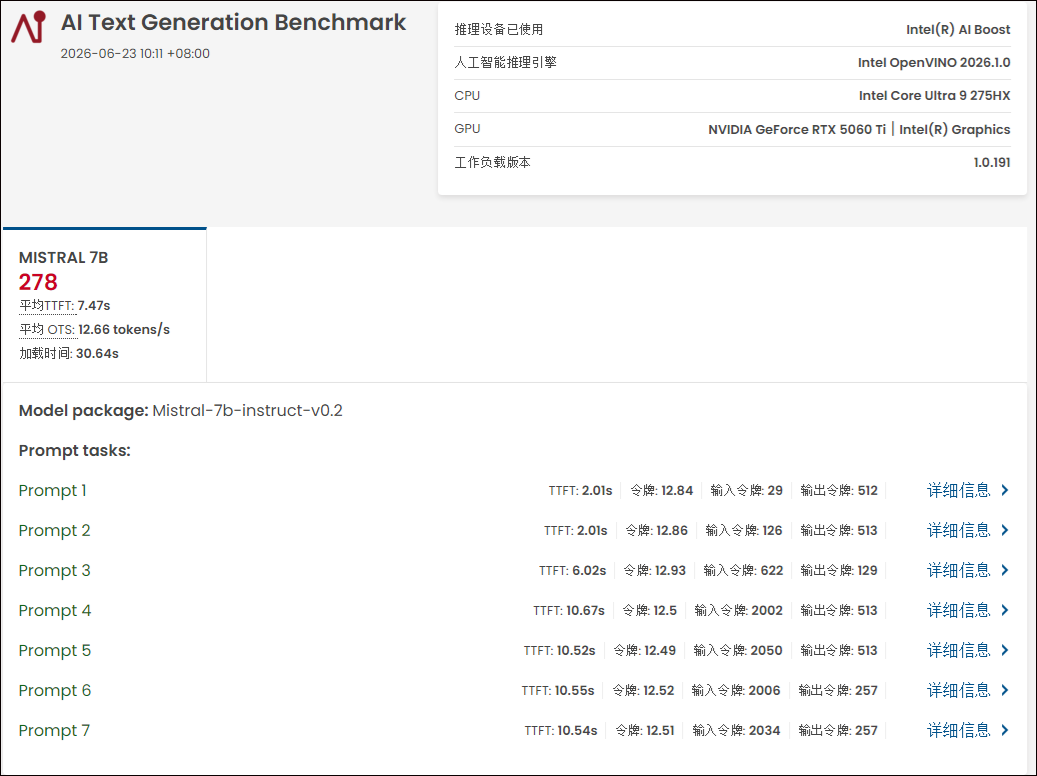The height and width of the screenshot is (776, 1037).
Task: Click Prompt 7 输入令牌: 2034 value
Action: click(736, 731)
